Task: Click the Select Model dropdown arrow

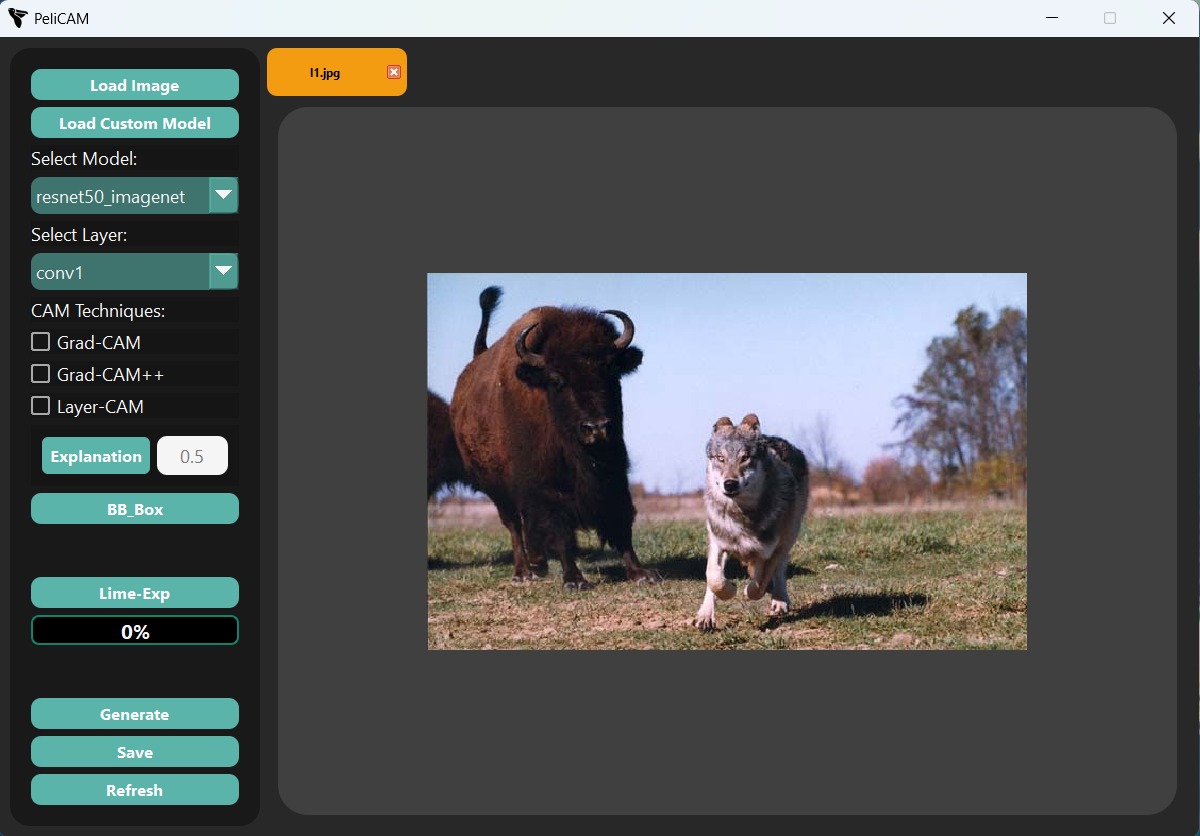Action: [224, 195]
